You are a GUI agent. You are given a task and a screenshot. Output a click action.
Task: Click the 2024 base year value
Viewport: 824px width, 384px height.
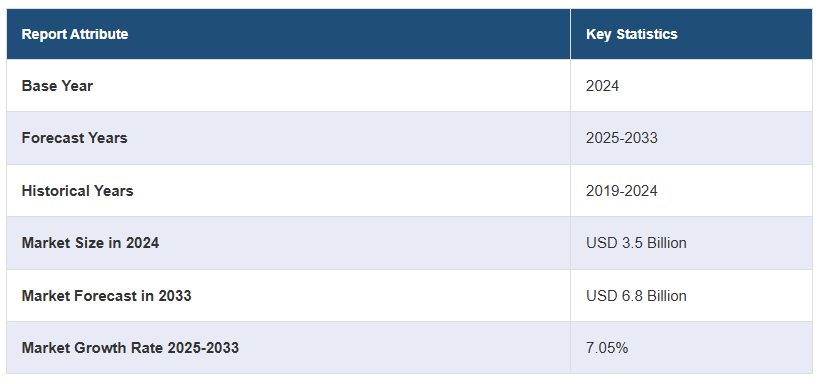coord(602,86)
